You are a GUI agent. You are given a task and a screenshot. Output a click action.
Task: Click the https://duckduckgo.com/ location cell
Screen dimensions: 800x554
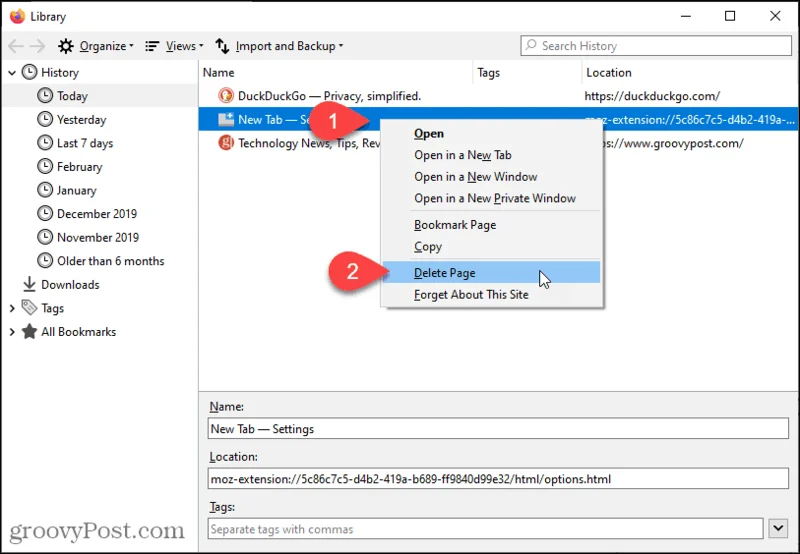[652, 96]
